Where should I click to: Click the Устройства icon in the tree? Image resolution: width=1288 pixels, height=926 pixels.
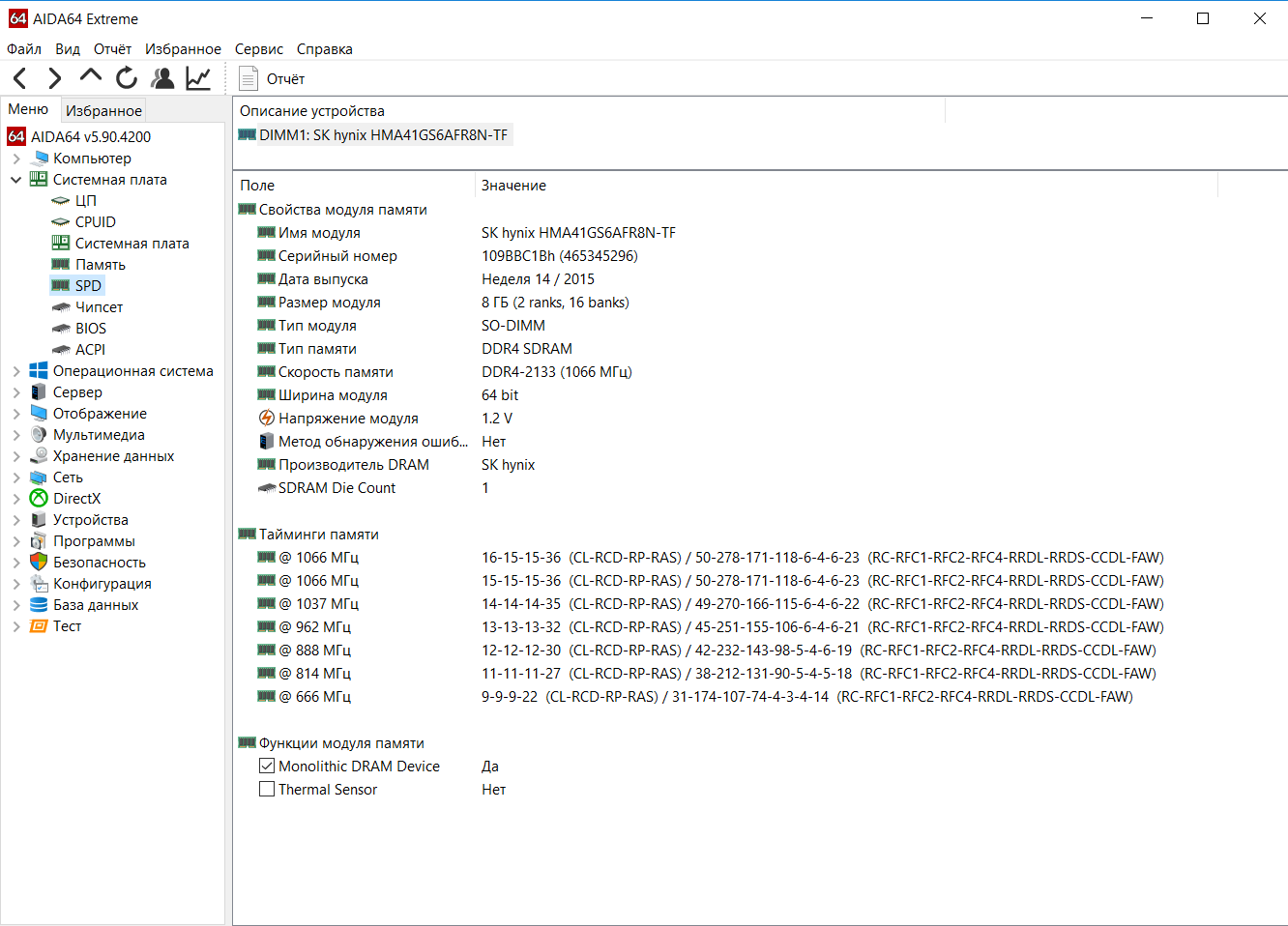click(39, 520)
